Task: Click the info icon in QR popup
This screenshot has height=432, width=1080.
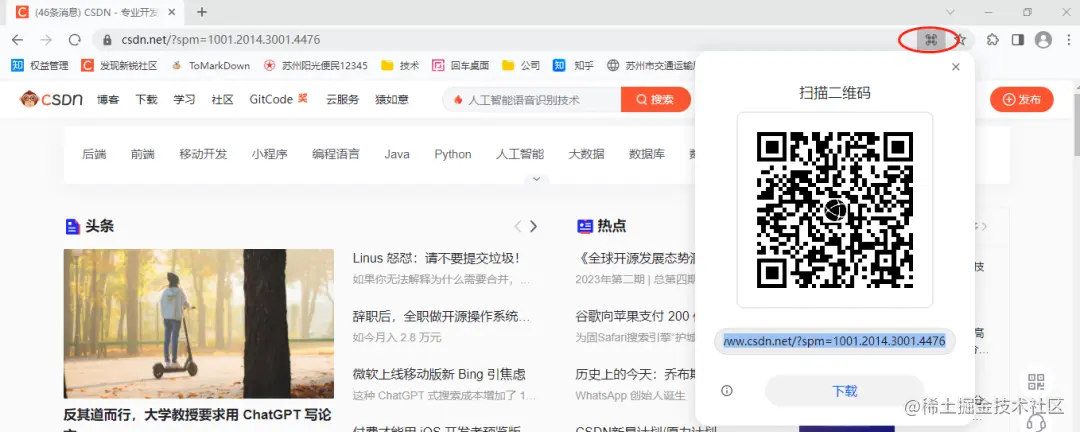Action: (727, 391)
